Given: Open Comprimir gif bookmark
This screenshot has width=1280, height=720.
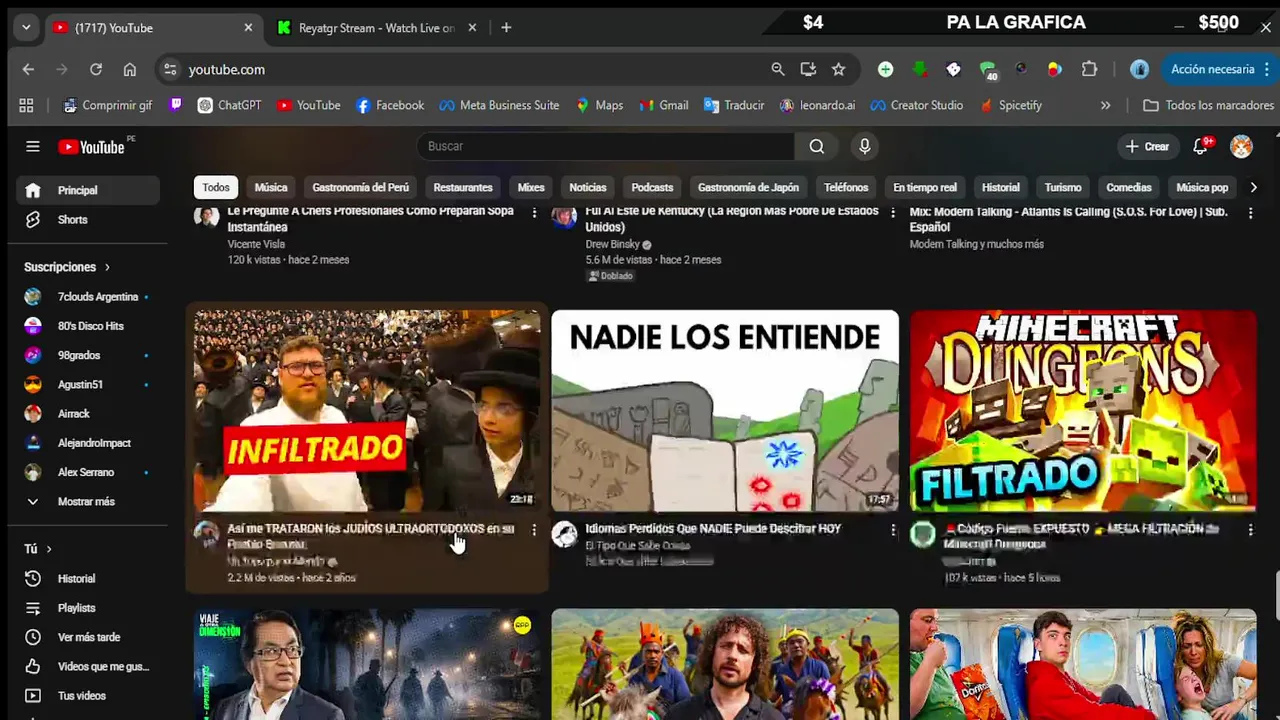Looking at the screenshot, I should coord(107,105).
